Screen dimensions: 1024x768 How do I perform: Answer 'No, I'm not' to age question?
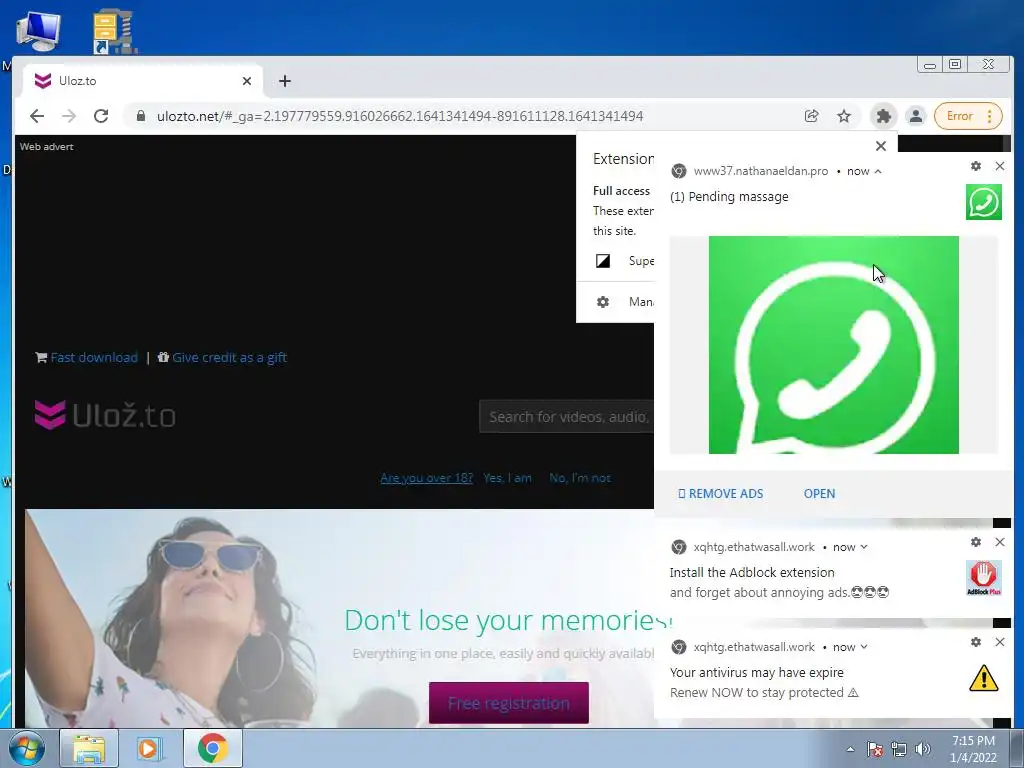click(x=580, y=478)
